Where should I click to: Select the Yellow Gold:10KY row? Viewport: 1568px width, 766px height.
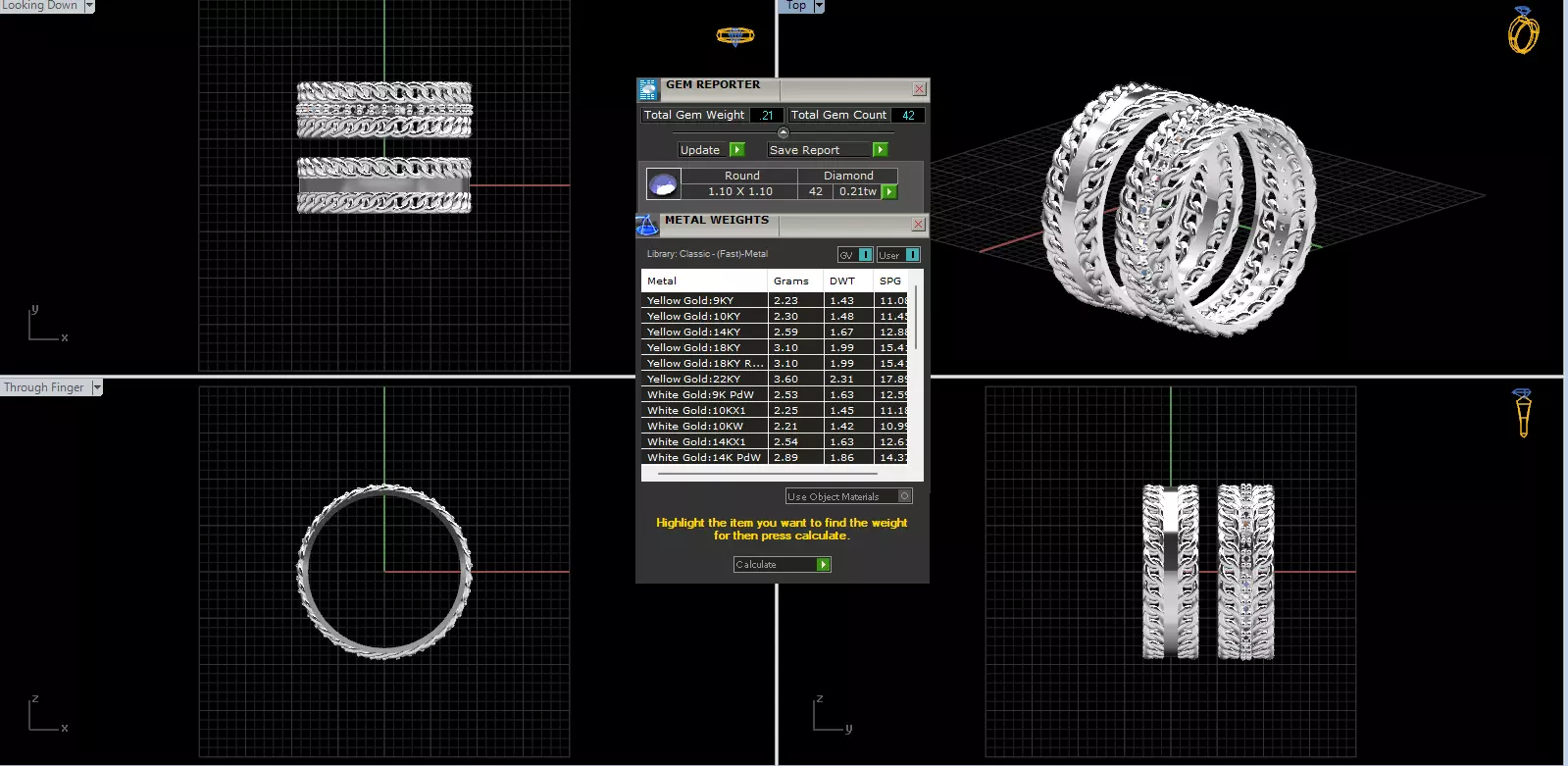(775, 317)
